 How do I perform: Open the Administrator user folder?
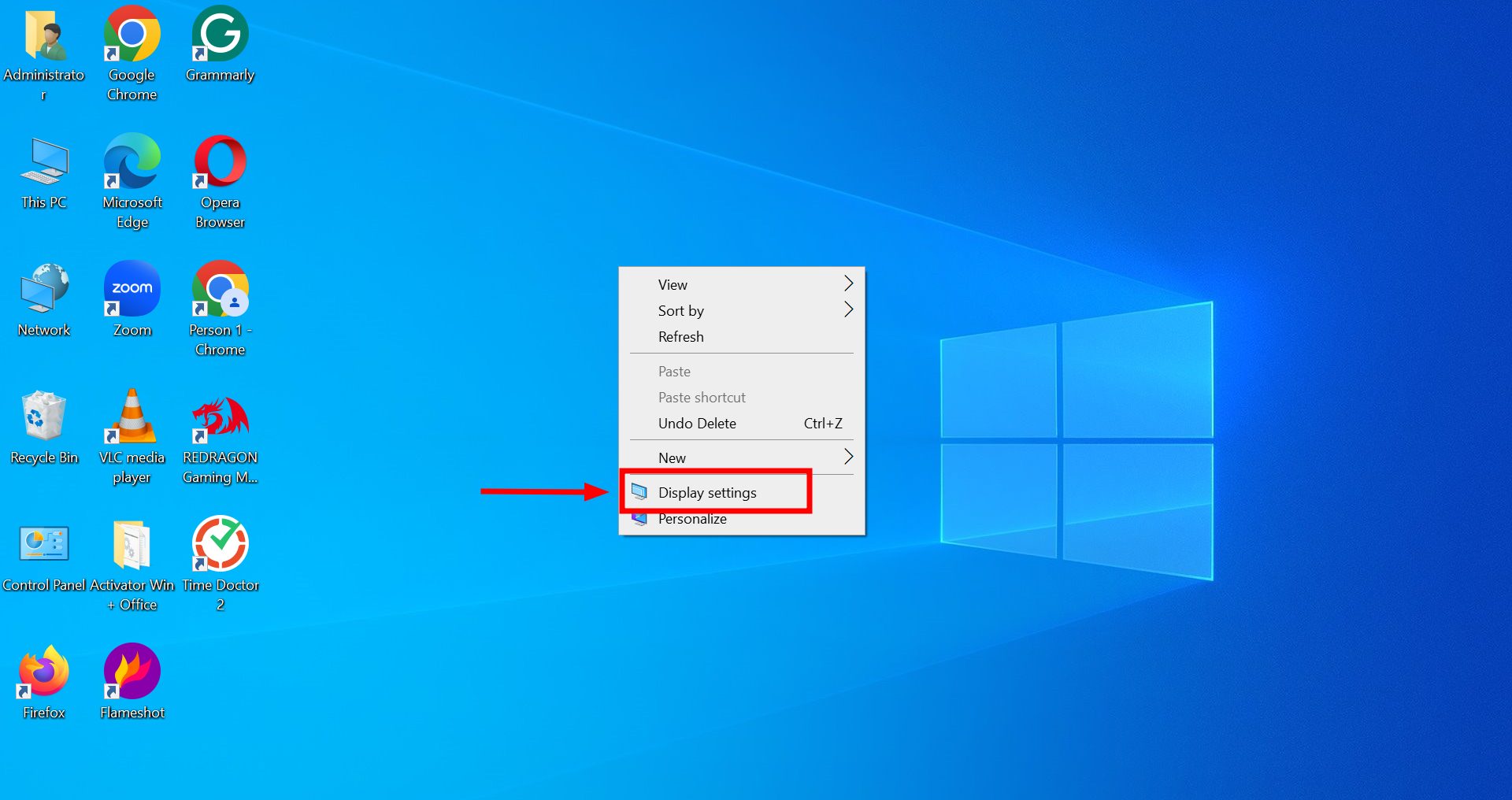point(45,35)
